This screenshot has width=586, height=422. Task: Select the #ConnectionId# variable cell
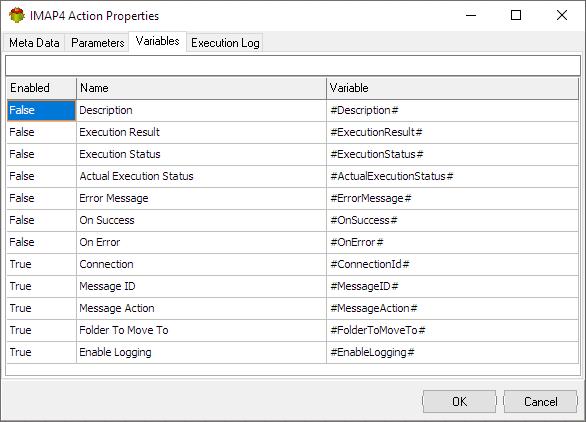[x=453, y=265]
